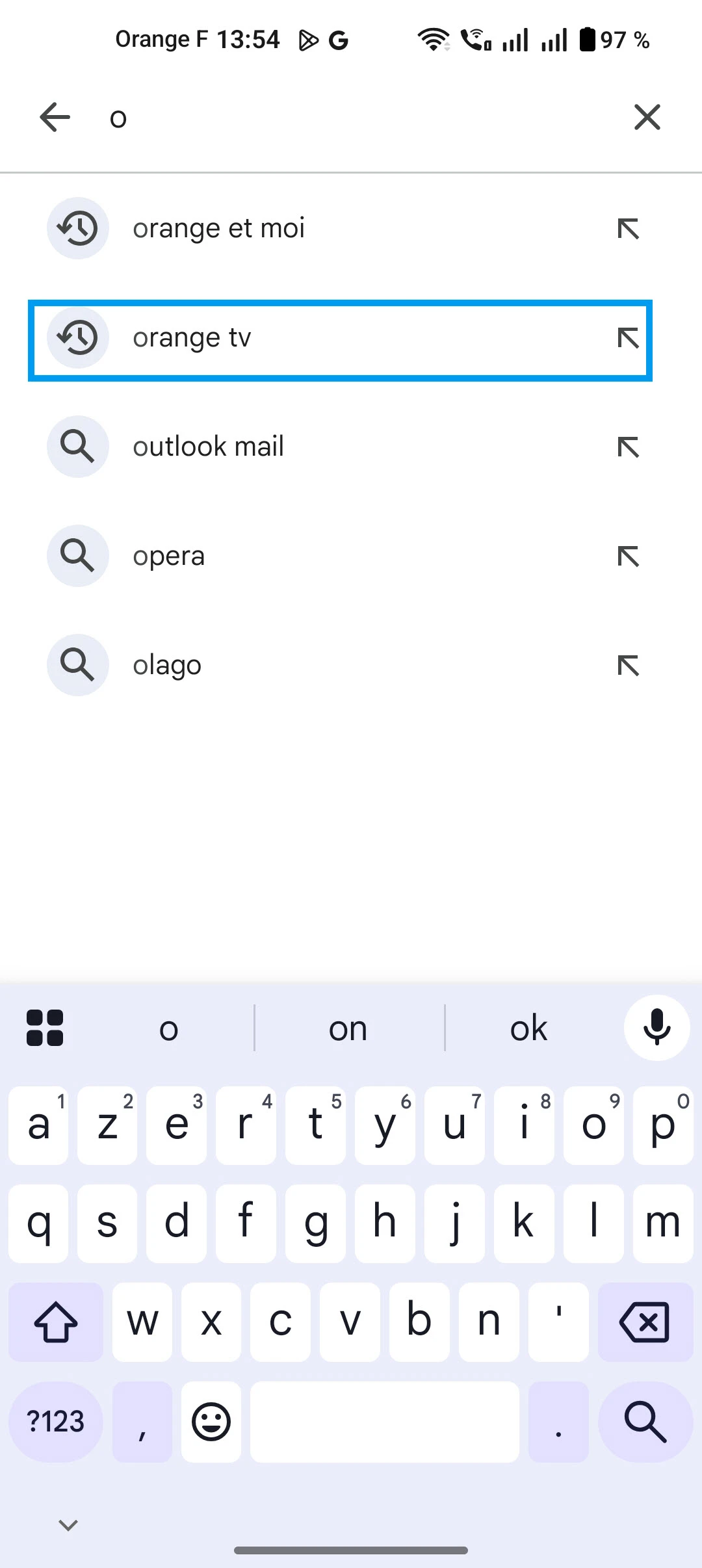Open the emoji keyboard
The width and height of the screenshot is (702, 1568).
tap(211, 1422)
